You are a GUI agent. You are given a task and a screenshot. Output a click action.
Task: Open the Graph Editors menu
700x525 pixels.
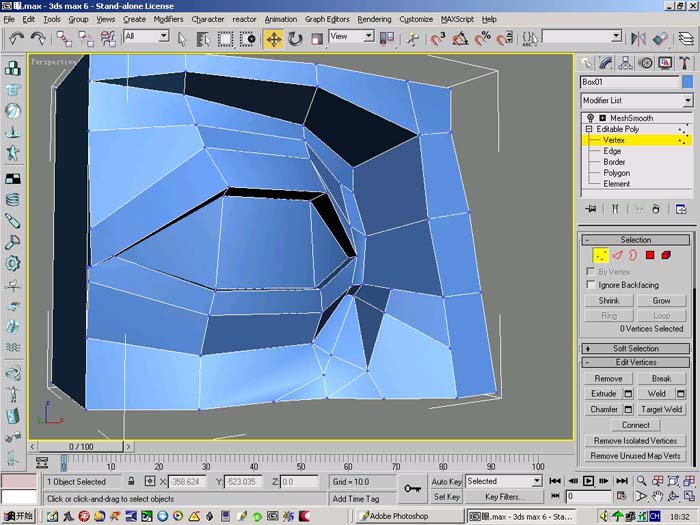327,19
